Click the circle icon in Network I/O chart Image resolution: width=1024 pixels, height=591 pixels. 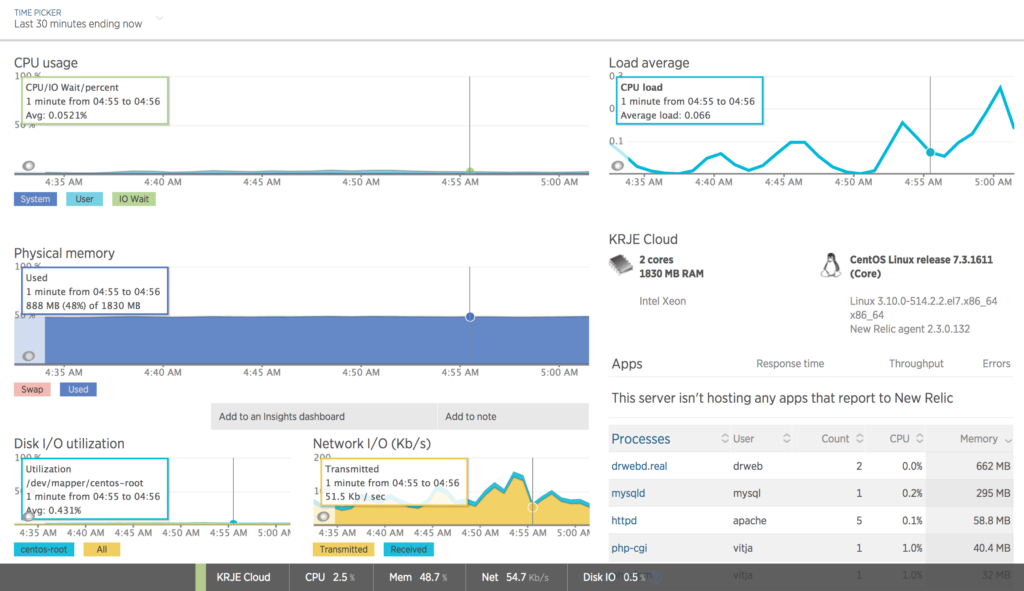[x=323, y=517]
